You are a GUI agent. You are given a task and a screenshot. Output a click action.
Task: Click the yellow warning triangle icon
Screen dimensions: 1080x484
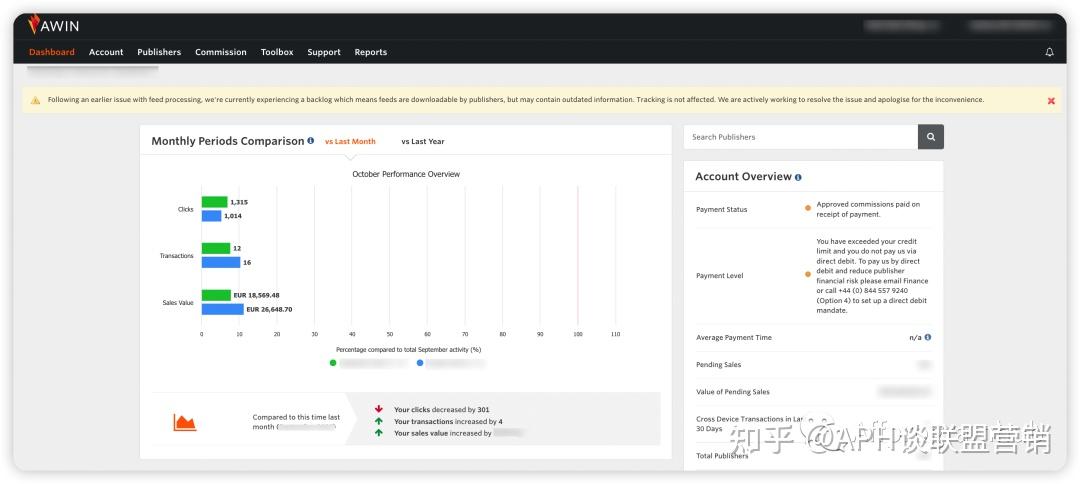pyautogui.click(x=35, y=101)
